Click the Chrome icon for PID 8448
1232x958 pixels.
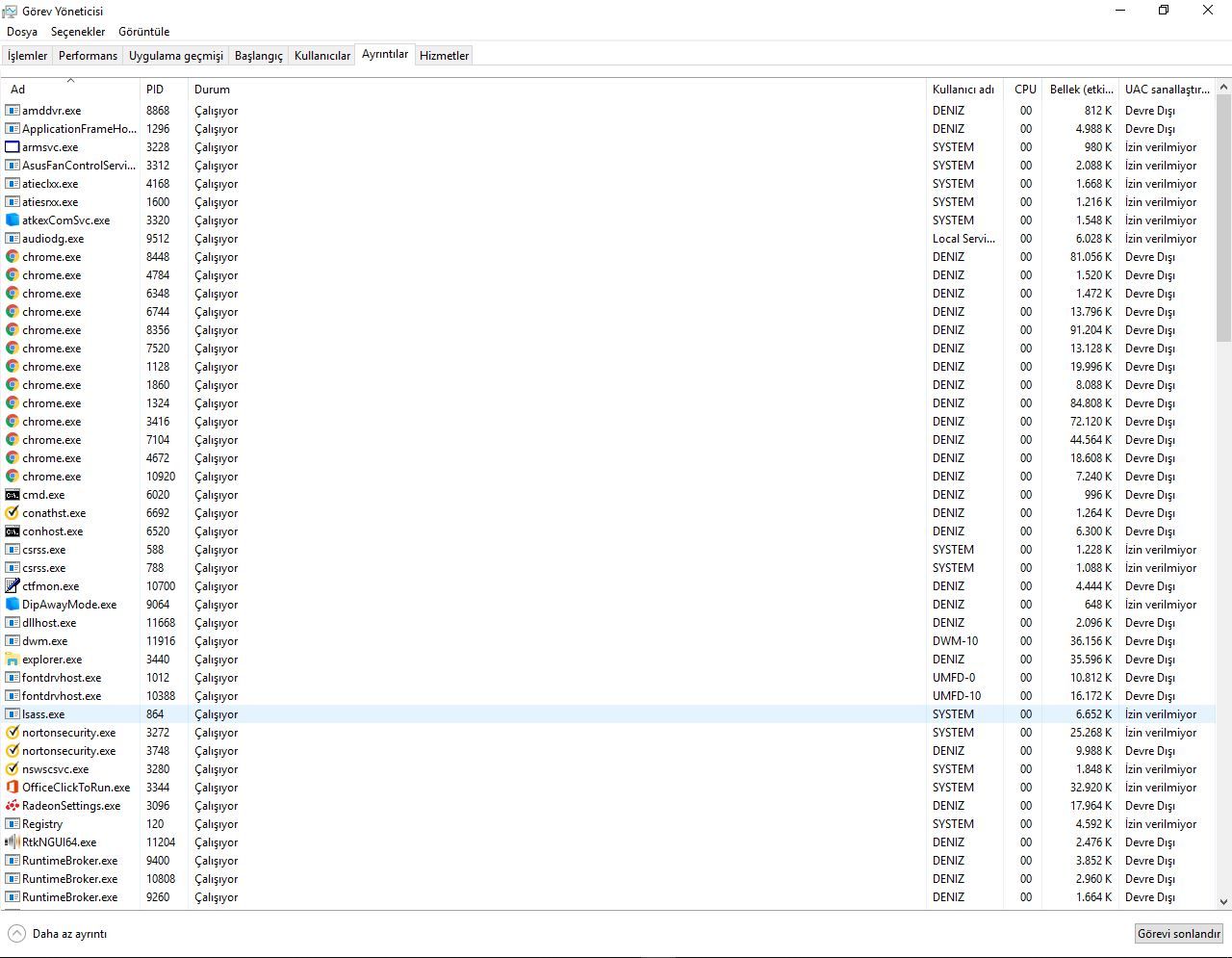click(x=13, y=257)
